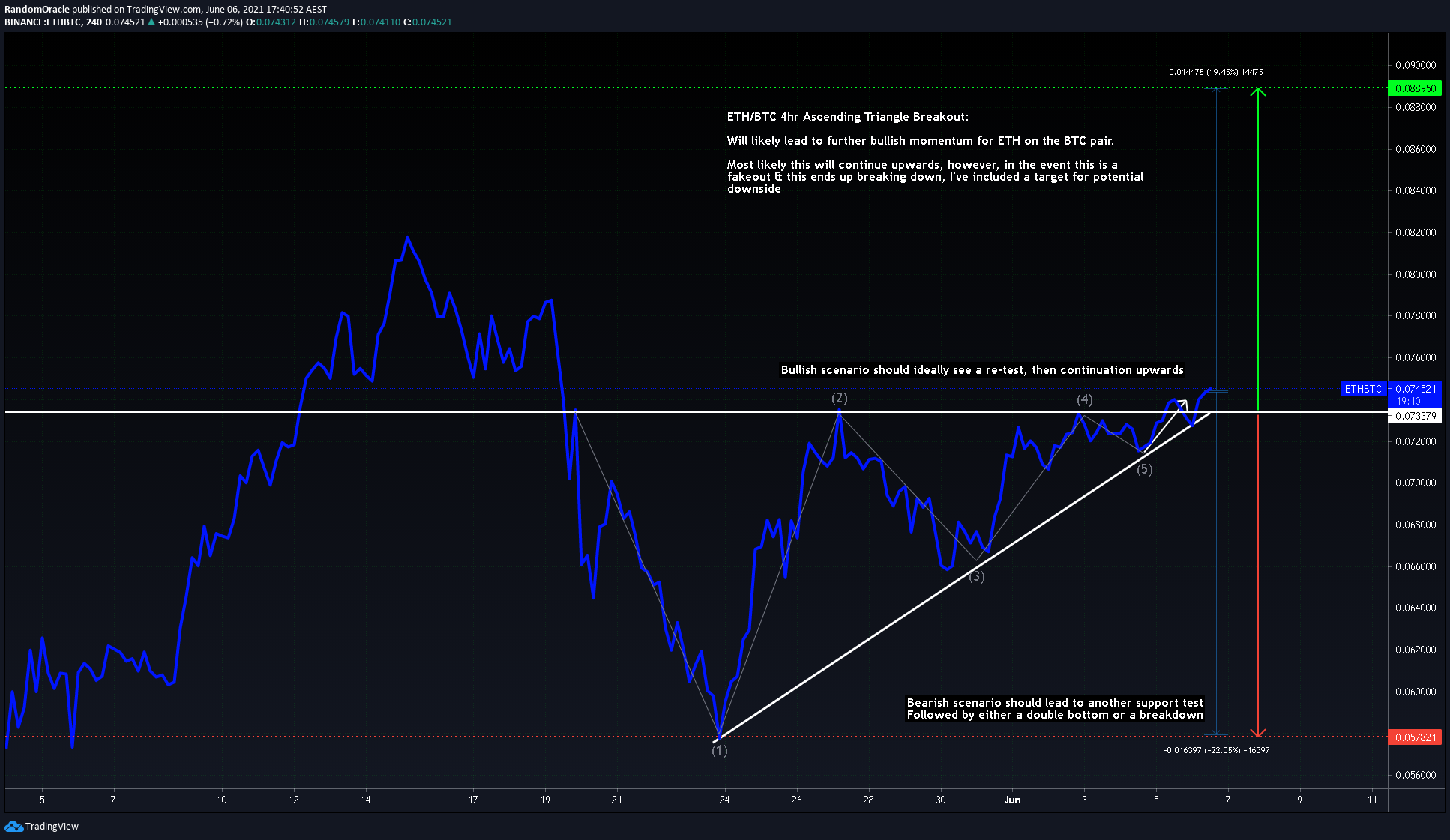Click the wave label (5)
This screenshot has height=840, width=1450.
coord(1144,470)
